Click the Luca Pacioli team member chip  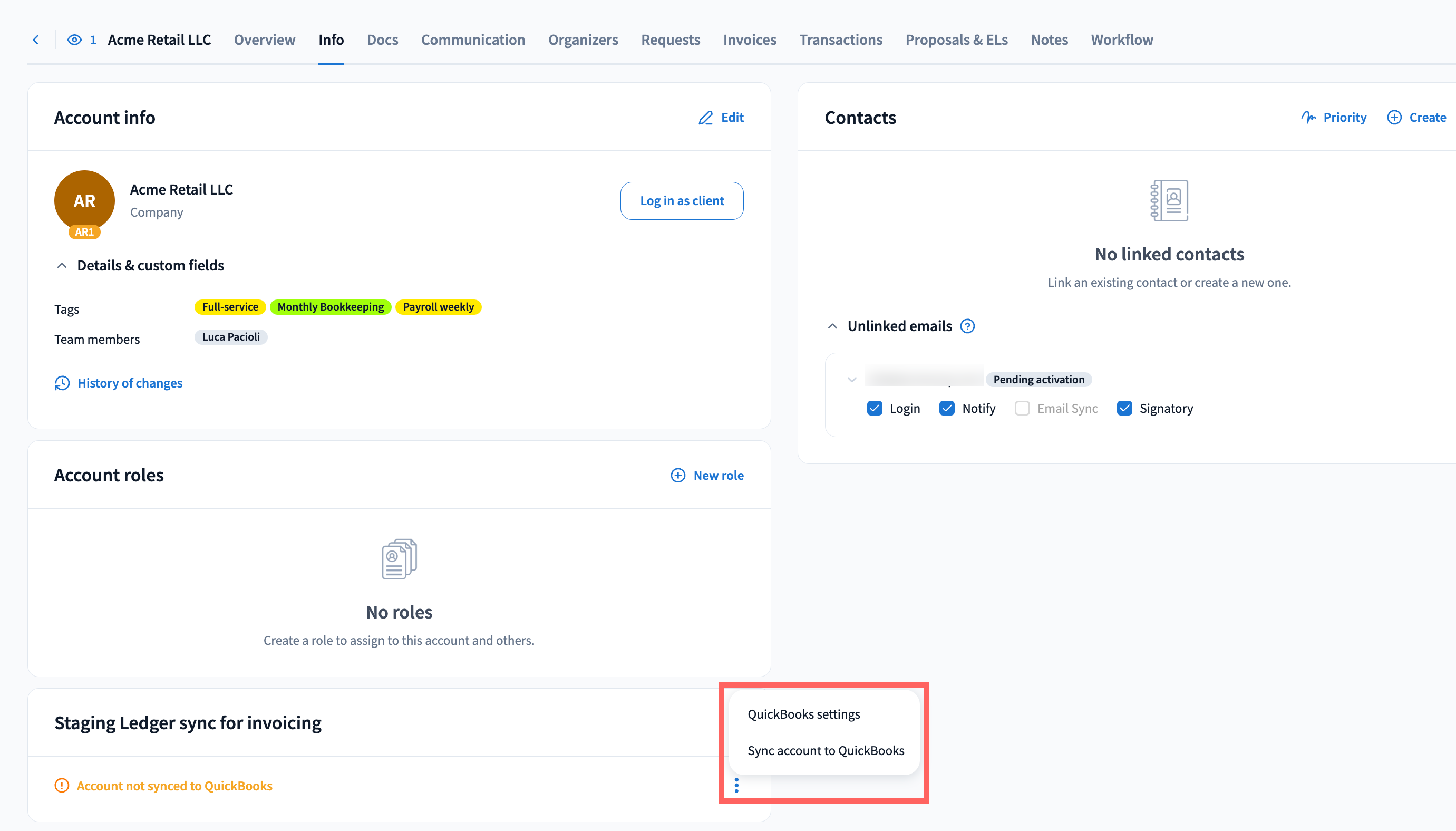[x=230, y=337]
